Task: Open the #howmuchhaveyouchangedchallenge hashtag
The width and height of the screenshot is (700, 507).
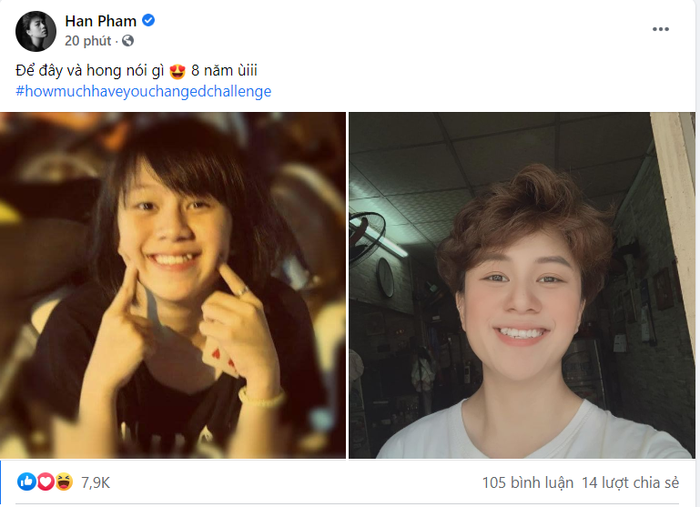Action: [x=143, y=91]
